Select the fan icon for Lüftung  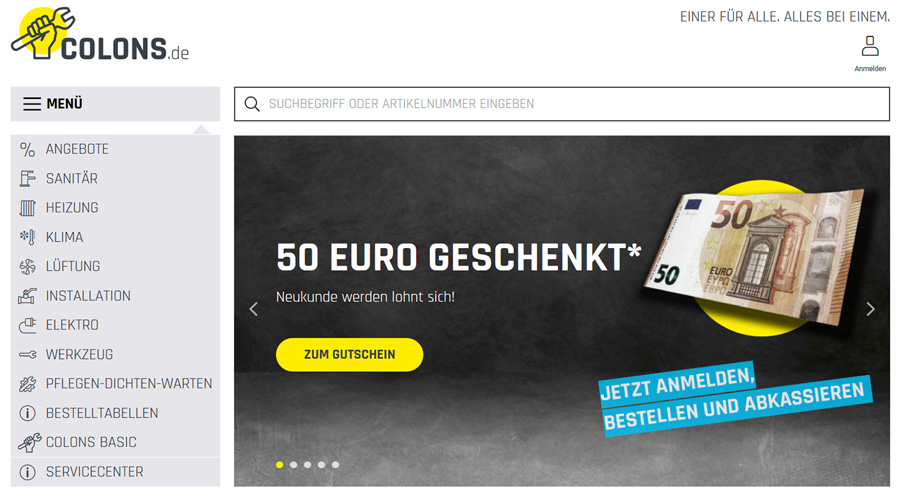coord(27,266)
